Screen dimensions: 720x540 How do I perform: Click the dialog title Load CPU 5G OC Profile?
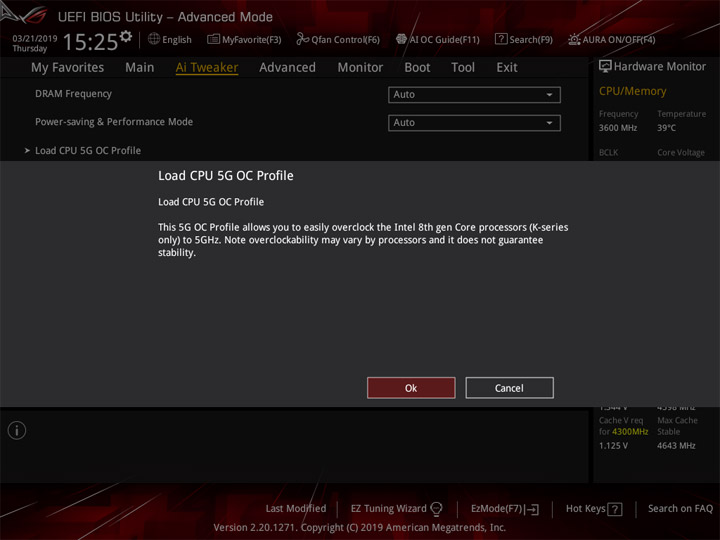(x=225, y=175)
